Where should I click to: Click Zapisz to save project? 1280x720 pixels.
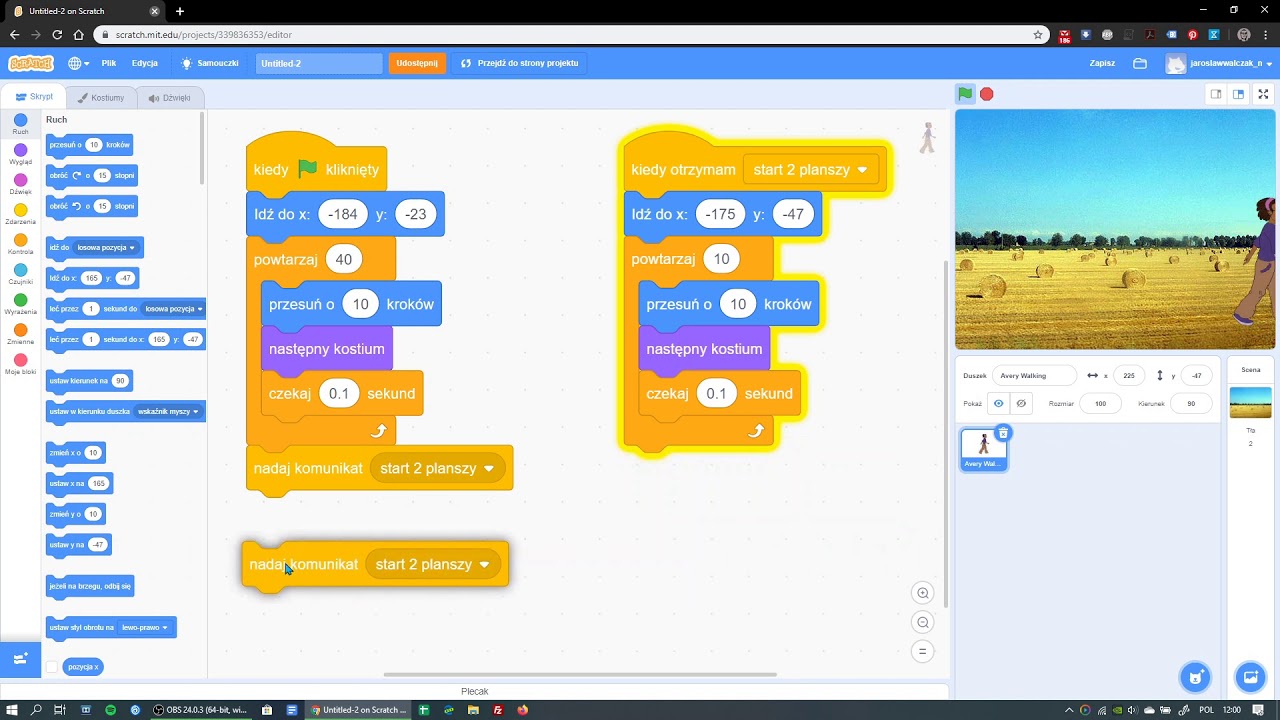click(x=1102, y=63)
